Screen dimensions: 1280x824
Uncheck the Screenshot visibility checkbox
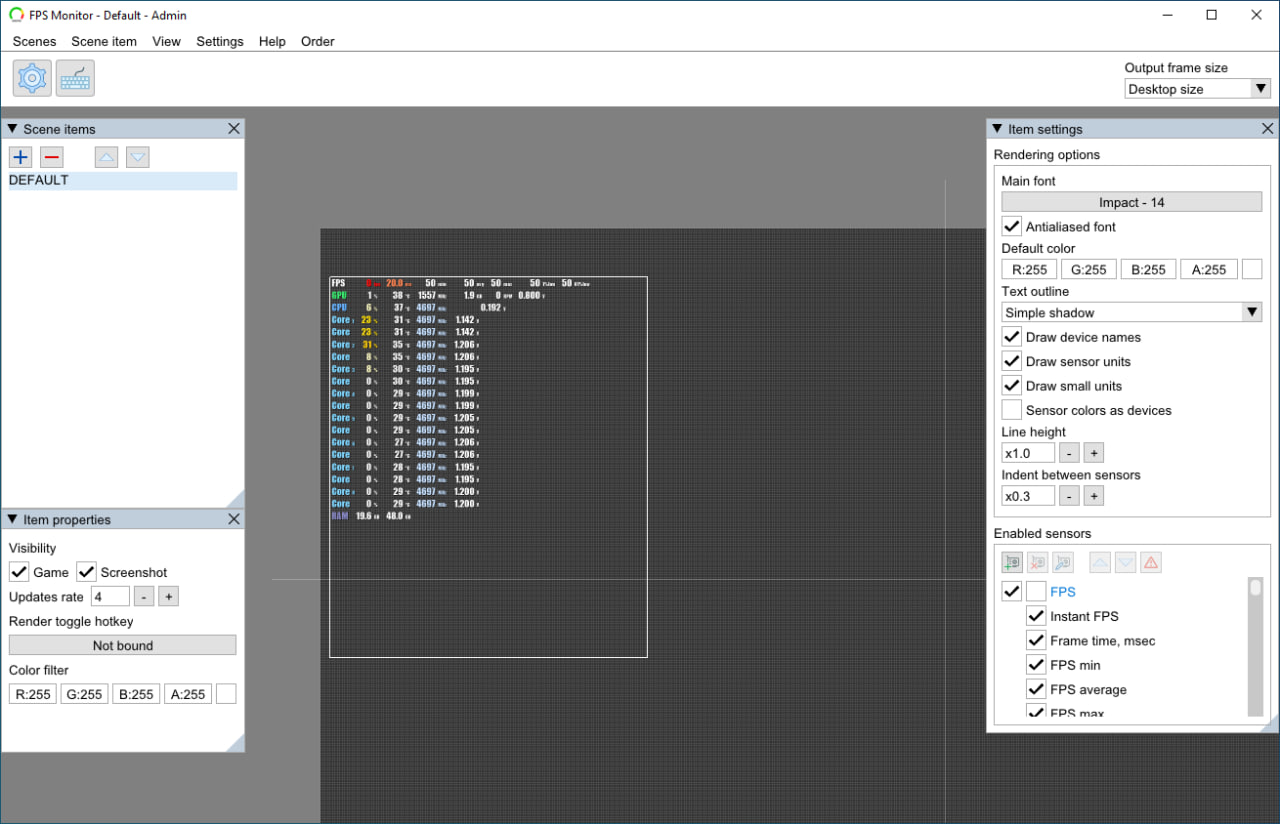pos(87,572)
